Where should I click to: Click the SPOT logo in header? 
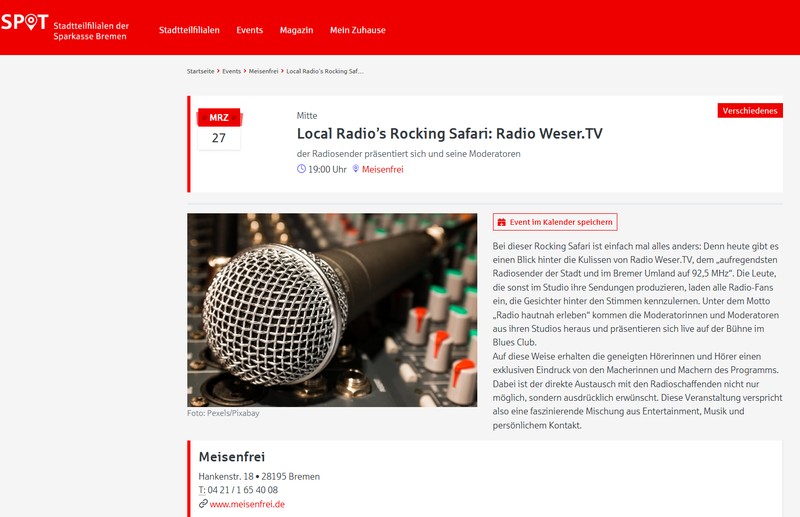pos(24,22)
